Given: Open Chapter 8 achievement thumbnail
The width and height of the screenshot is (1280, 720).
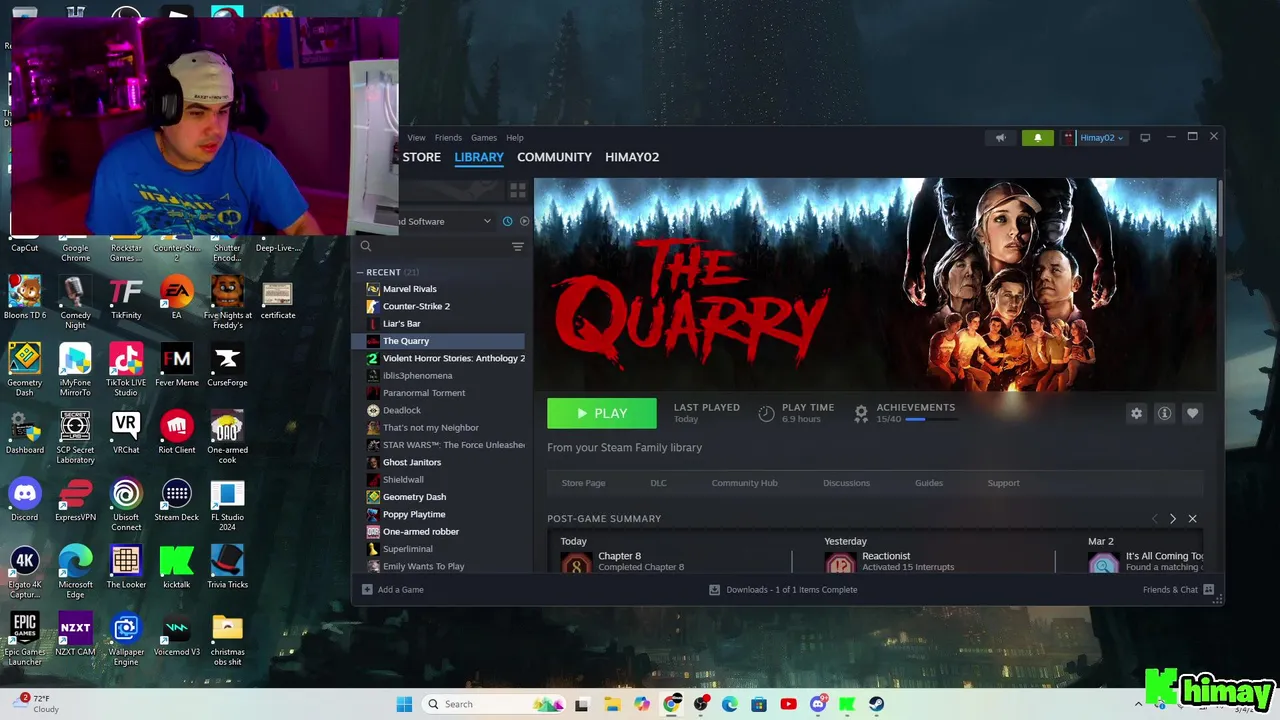Looking at the screenshot, I should (576, 562).
